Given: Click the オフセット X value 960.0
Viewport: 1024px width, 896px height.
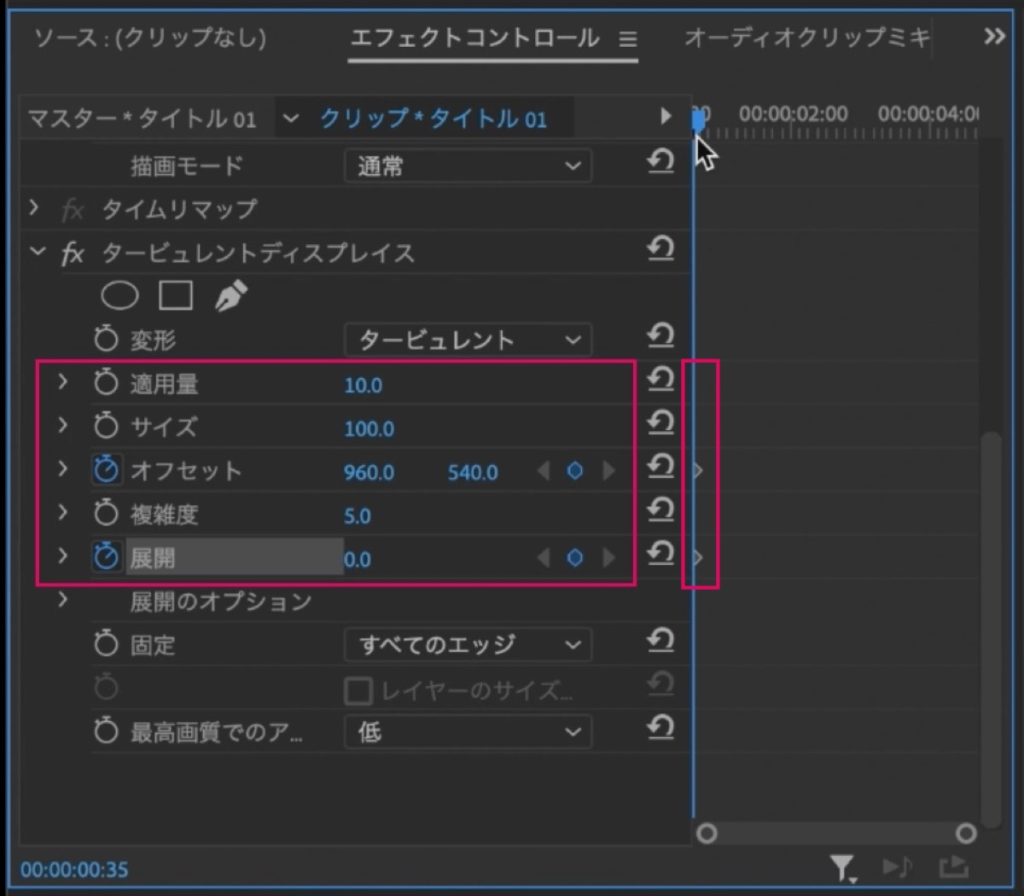Looking at the screenshot, I should point(369,472).
